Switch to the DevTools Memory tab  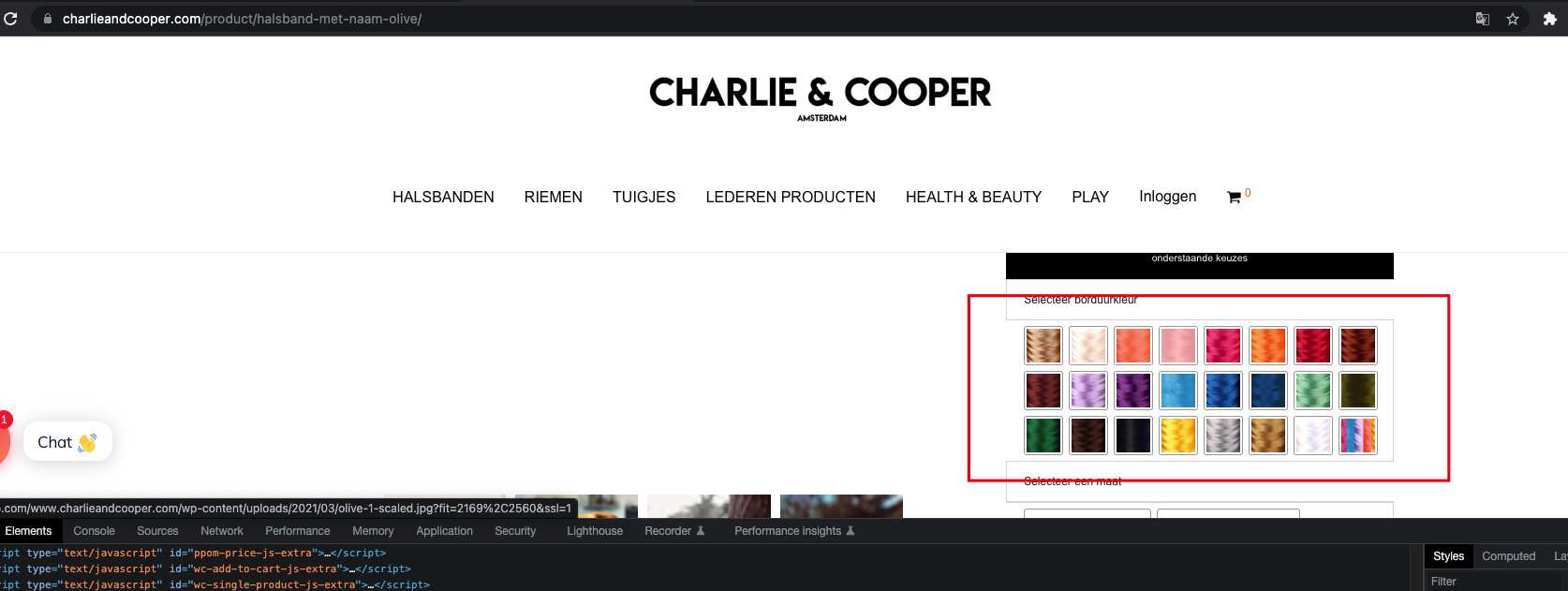point(373,531)
